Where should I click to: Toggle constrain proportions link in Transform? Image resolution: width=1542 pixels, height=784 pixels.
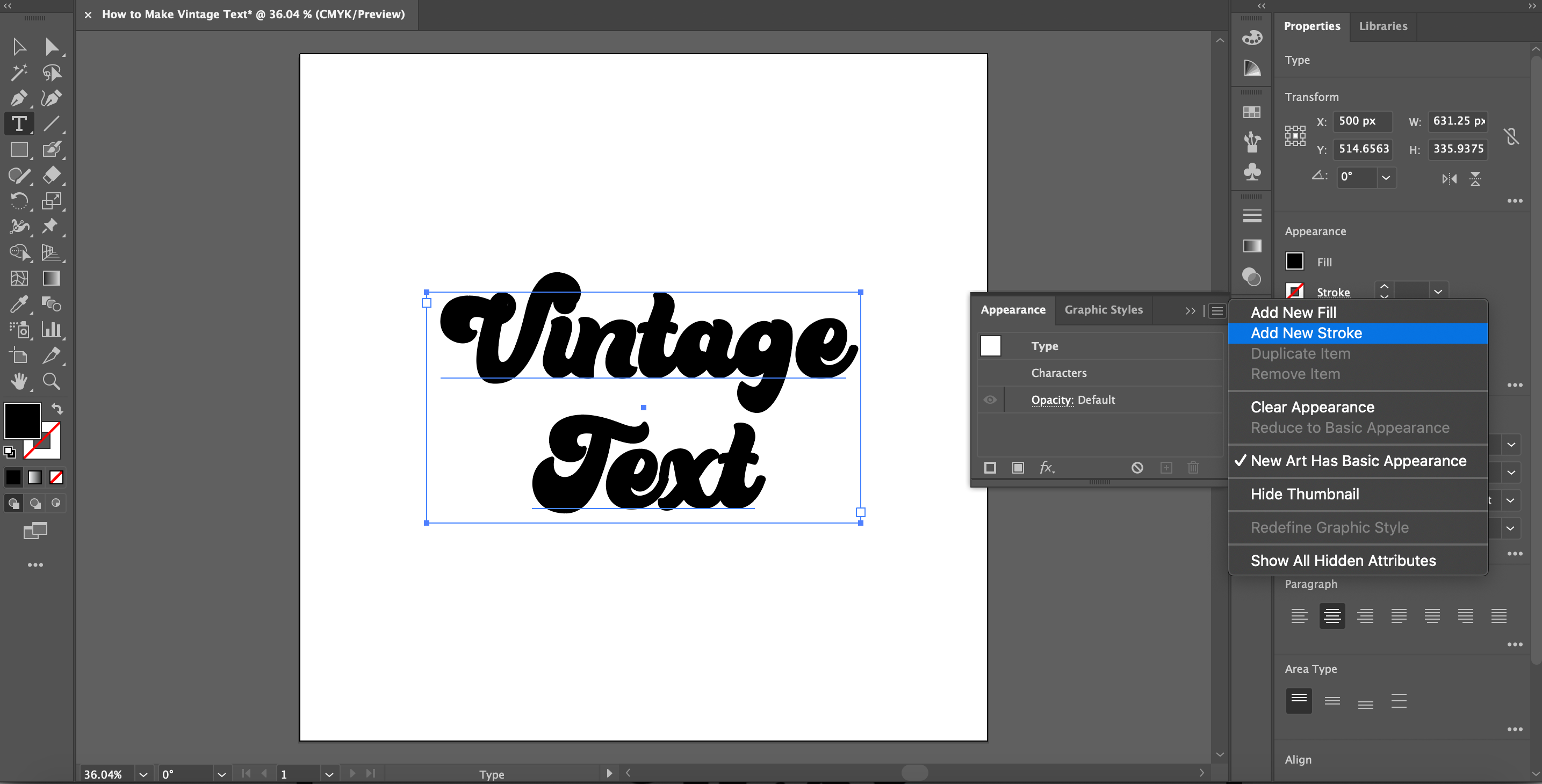tap(1512, 136)
